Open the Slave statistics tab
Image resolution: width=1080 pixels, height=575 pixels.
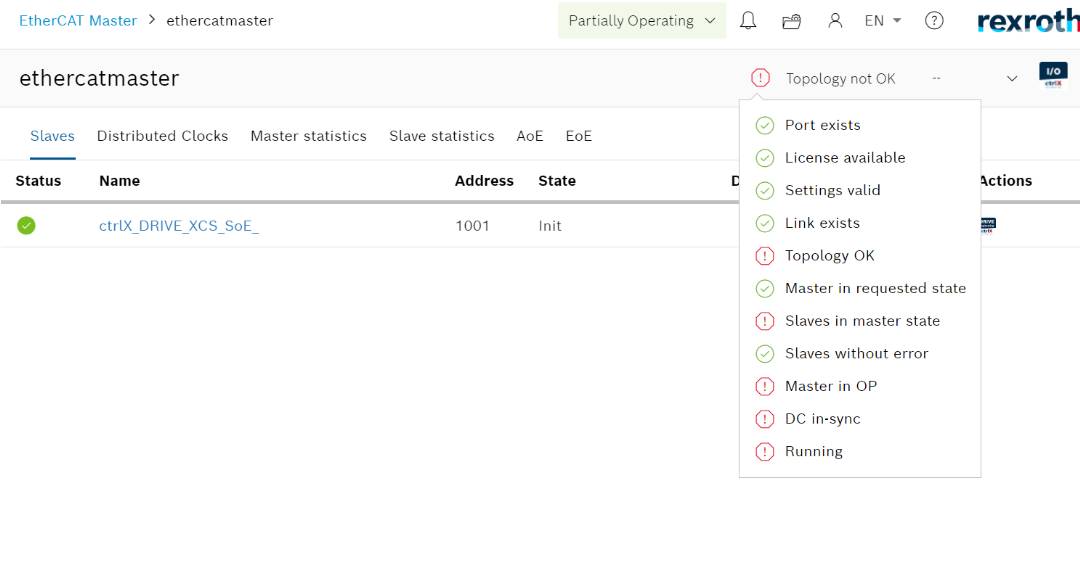click(x=441, y=136)
